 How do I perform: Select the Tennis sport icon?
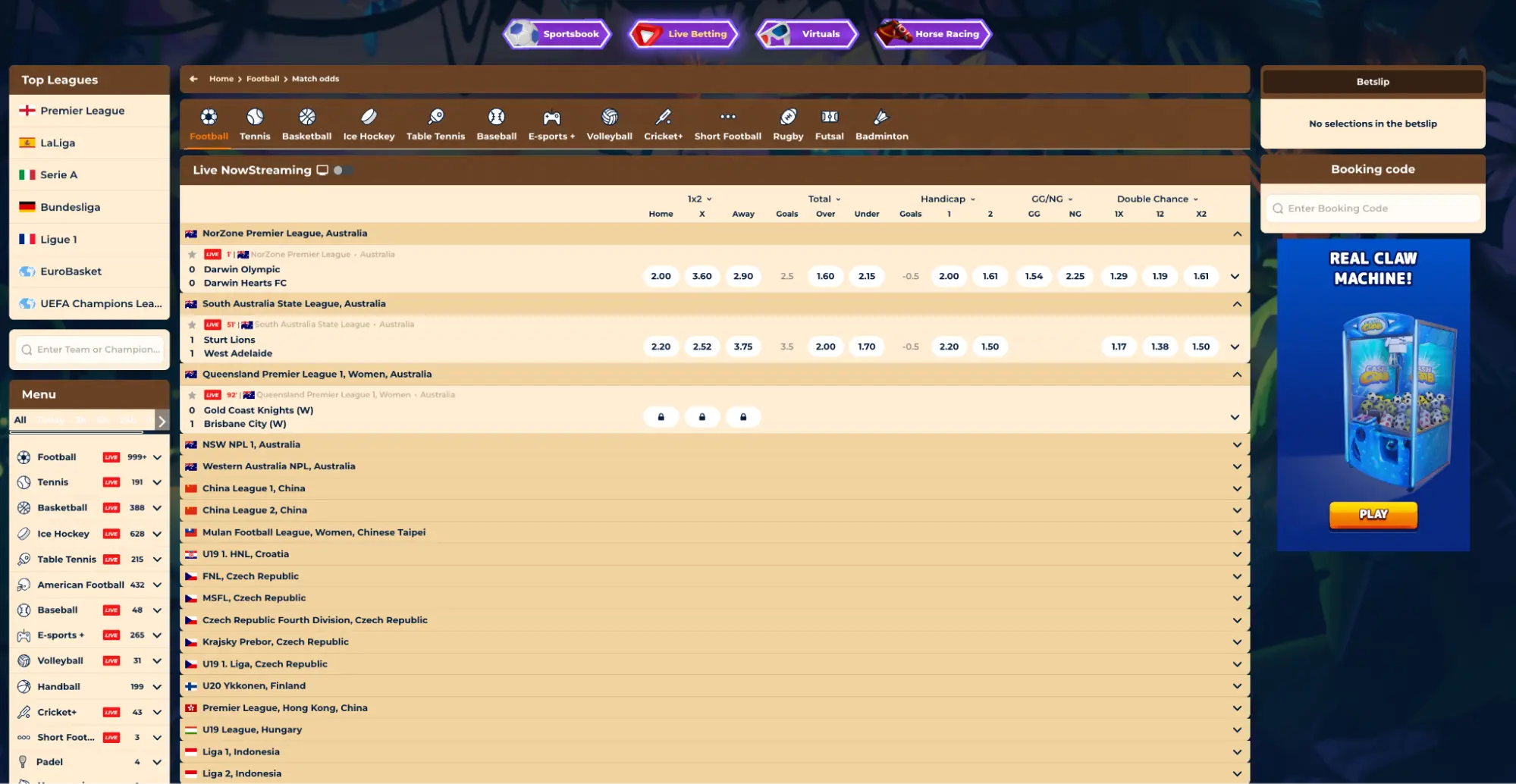[x=255, y=123]
